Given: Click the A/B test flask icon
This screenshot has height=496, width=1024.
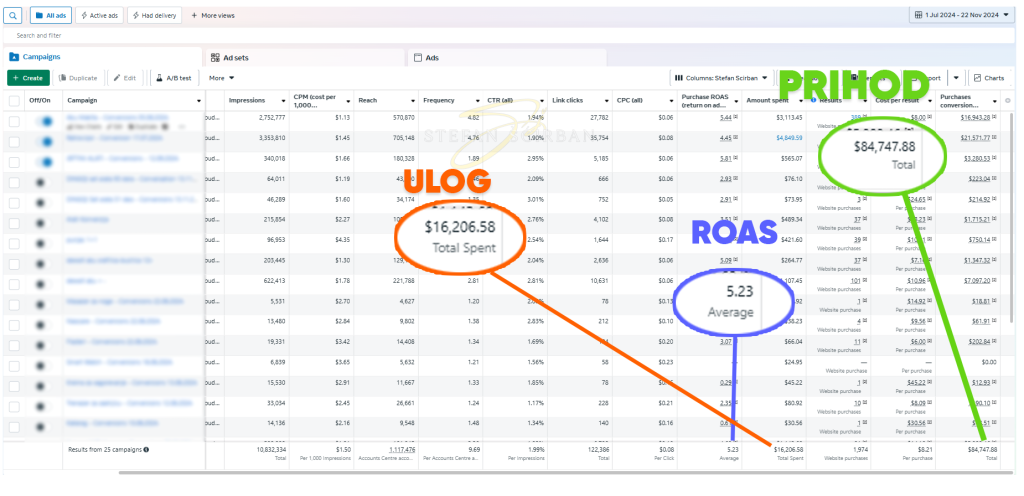Looking at the screenshot, I should (159, 77).
